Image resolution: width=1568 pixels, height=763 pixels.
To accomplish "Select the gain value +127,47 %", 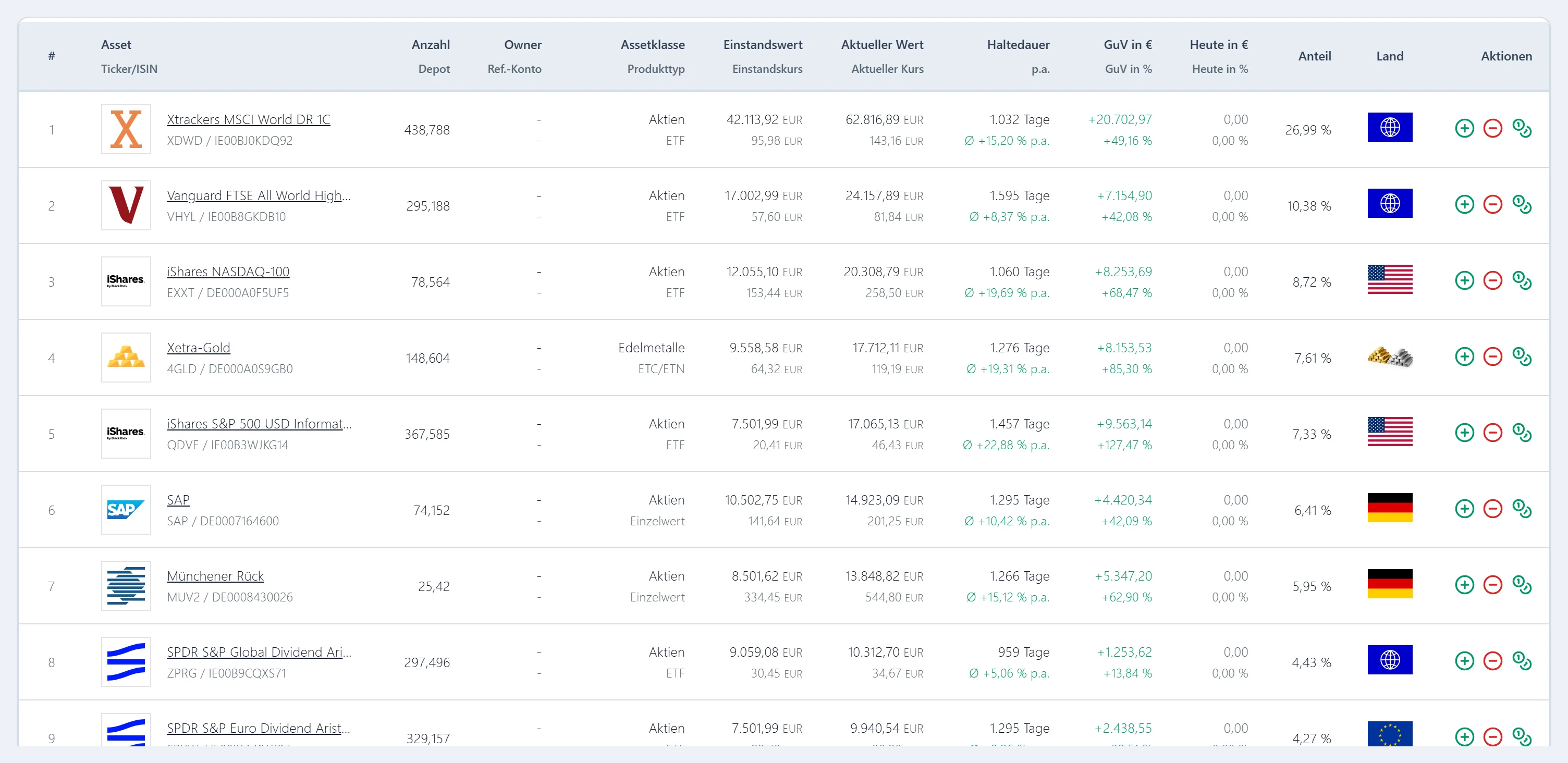I will 1124,445.
